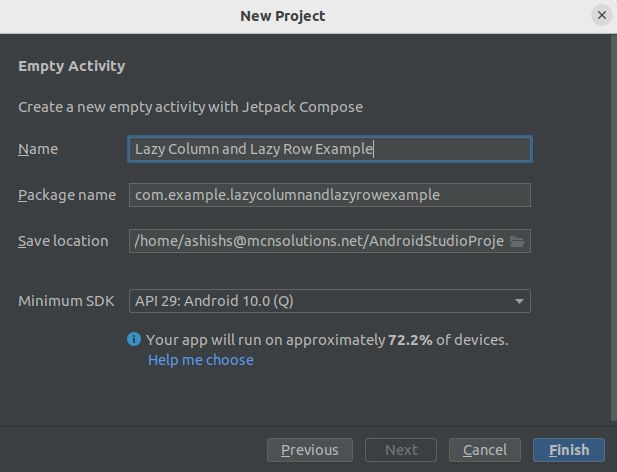
Task: Select the API 29: Android 10.0 (Q) combo box
Action: [x=320, y=301]
